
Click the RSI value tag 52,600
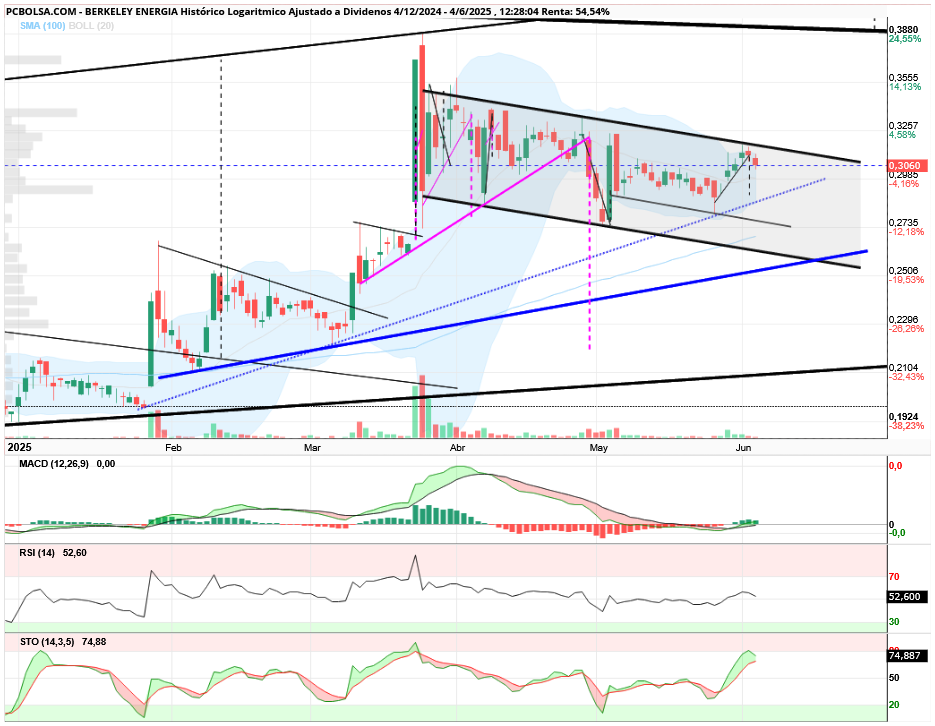(x=908, y=597)
